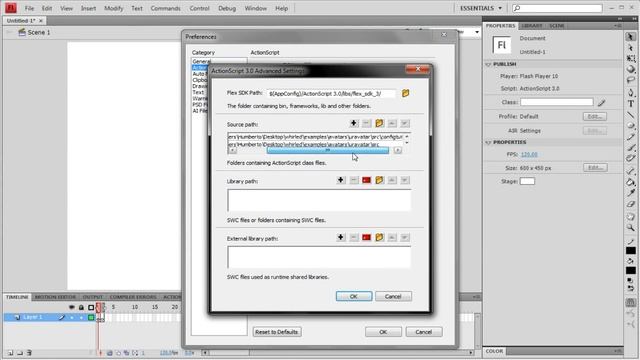The image size is (640, 360).
Task: Open the Commands menu
Action: pyautogui.click(x=165, y=8)
